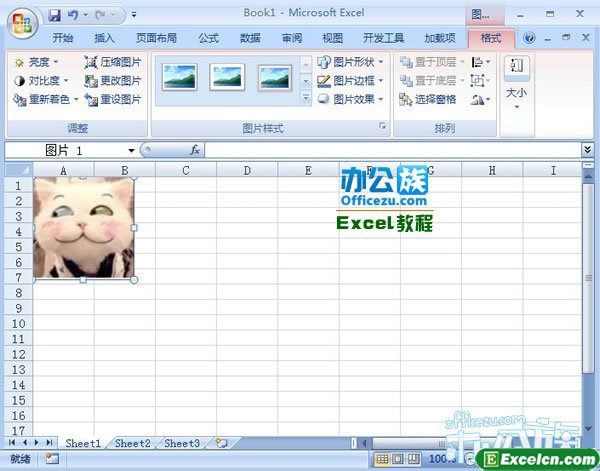Switch to Sheet2 tab

tap(132, 443)
